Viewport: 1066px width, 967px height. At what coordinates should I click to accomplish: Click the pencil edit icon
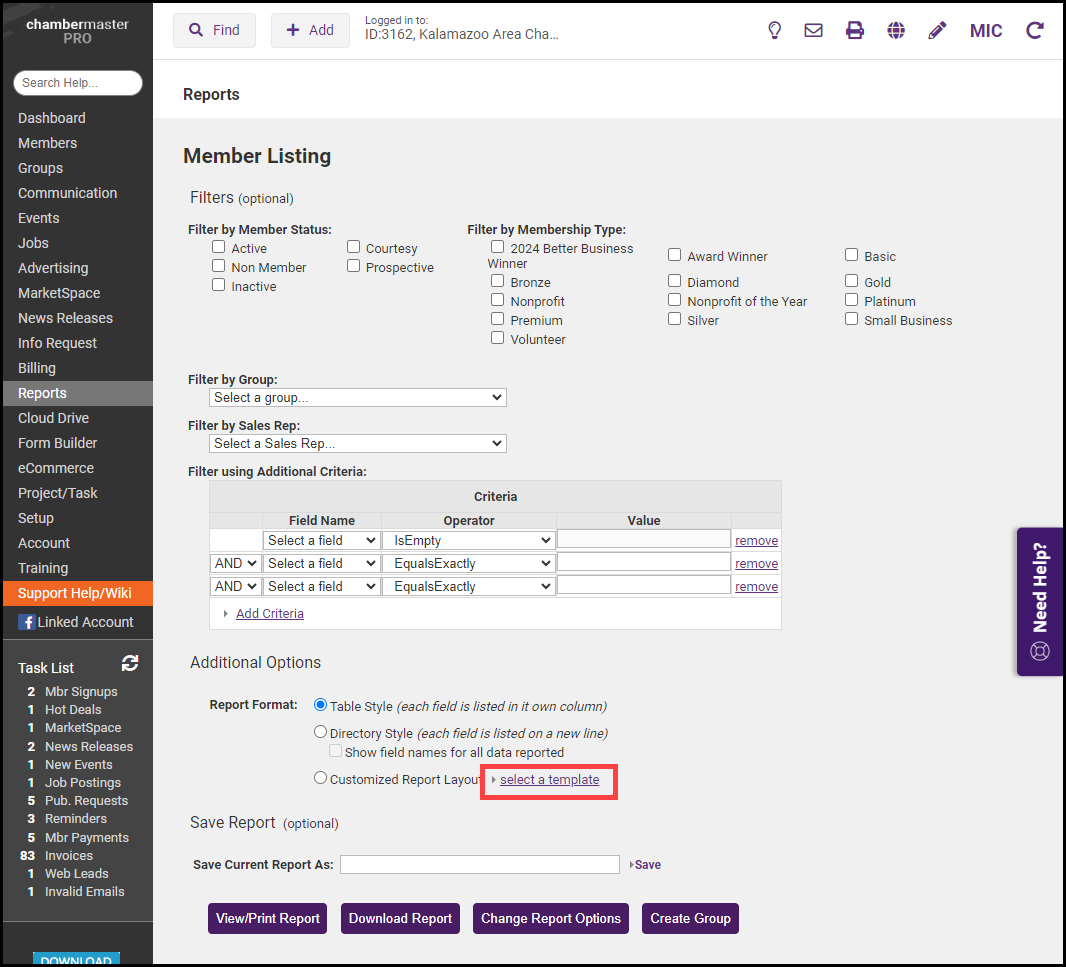click(937, 31)
